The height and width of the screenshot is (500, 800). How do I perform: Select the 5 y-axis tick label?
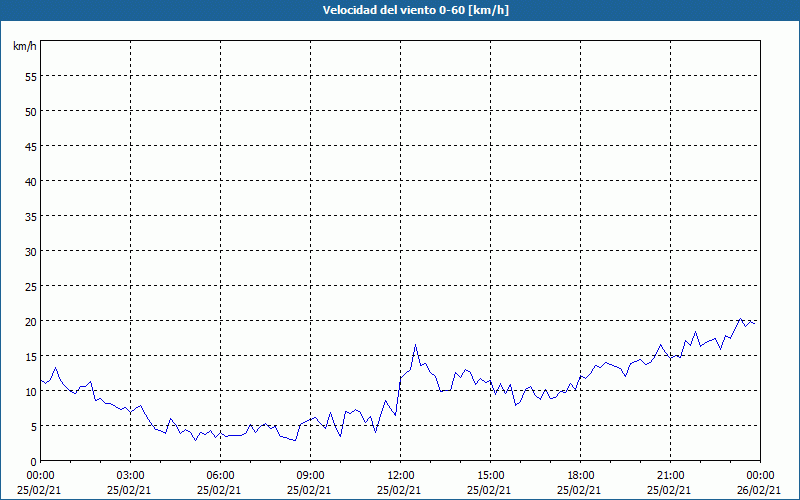(x=34, y=427)
